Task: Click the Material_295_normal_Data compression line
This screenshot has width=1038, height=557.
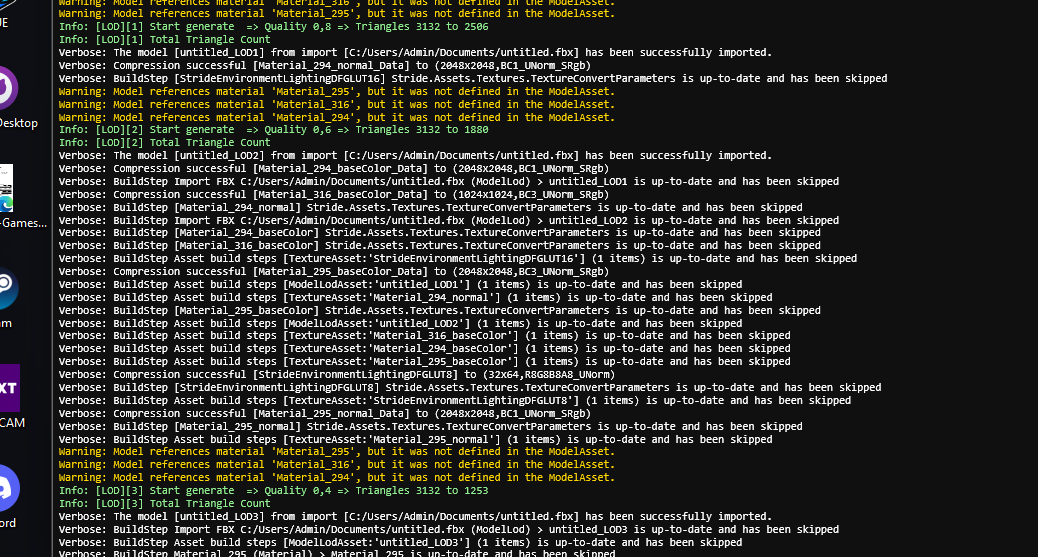Action: click(x=324, y=413)
